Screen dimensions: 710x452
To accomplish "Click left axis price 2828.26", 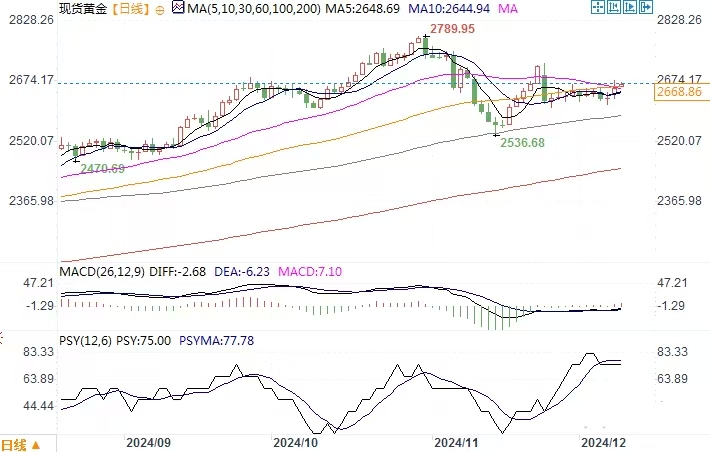I will [31, 20].
